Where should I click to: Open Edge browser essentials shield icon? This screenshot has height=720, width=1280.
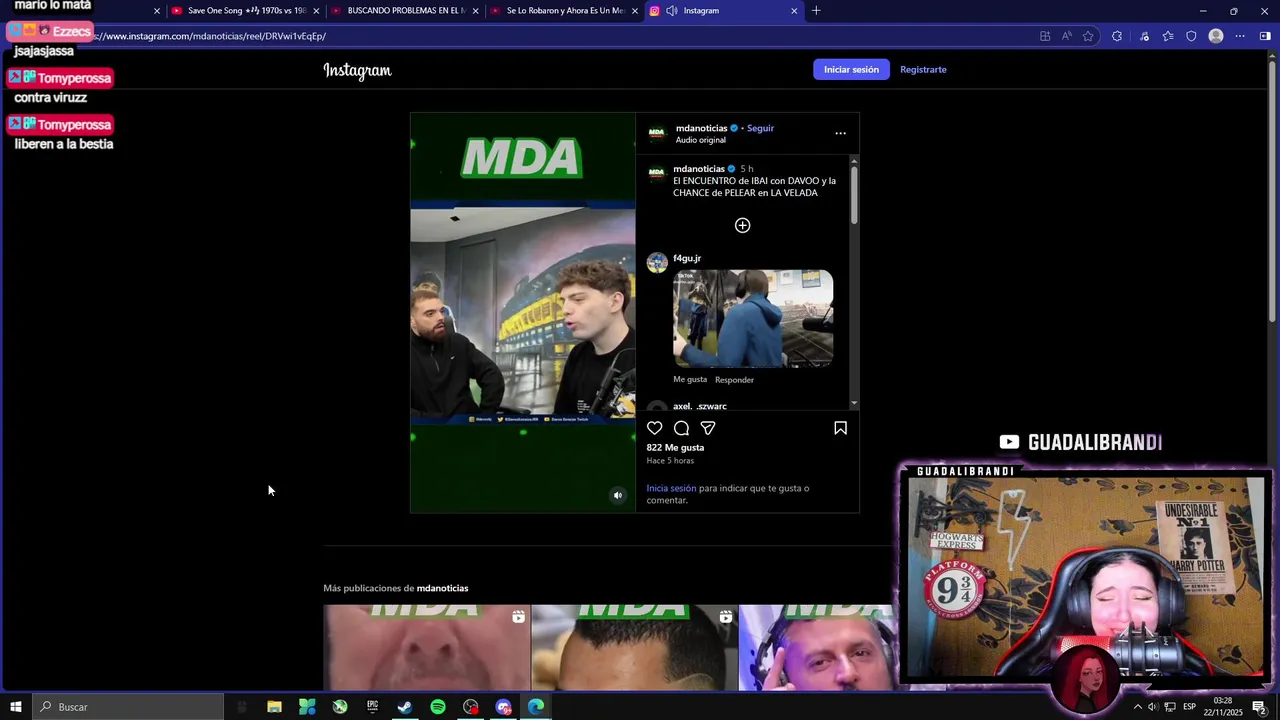tap(1191, 36)
